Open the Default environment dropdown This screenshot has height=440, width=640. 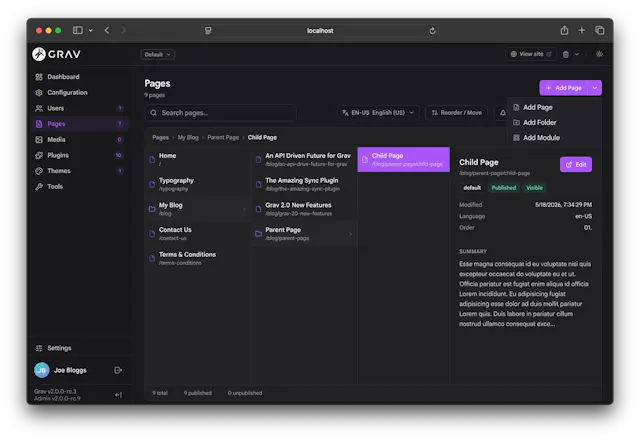pos(158,54)
